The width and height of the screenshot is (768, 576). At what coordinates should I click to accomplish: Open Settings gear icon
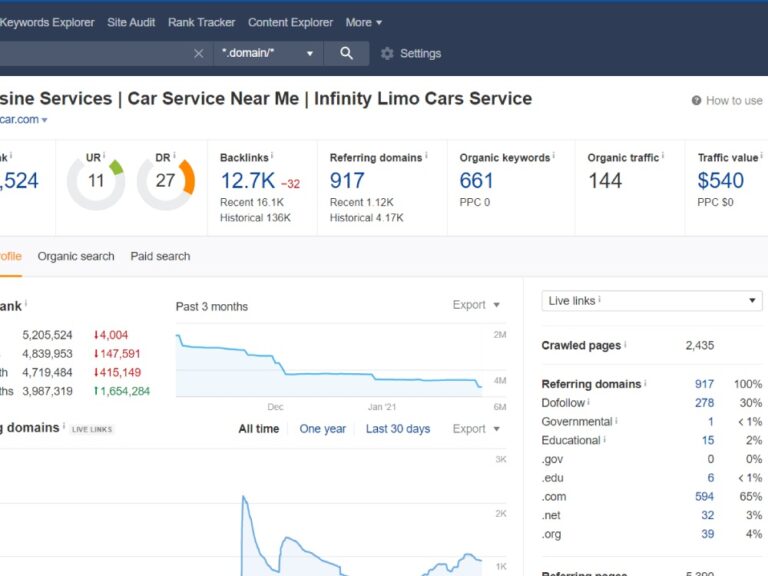point(387,53)
